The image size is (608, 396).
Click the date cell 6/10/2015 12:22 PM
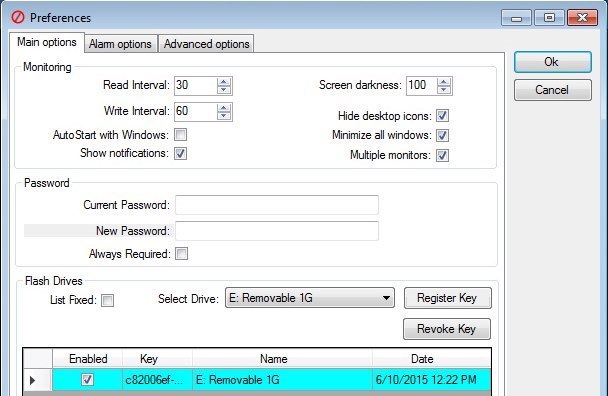click(x=432, y=380)
